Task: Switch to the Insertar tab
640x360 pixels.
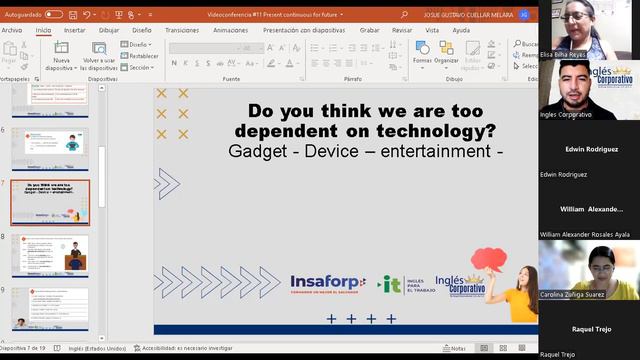Action: (x=74, y=30)
